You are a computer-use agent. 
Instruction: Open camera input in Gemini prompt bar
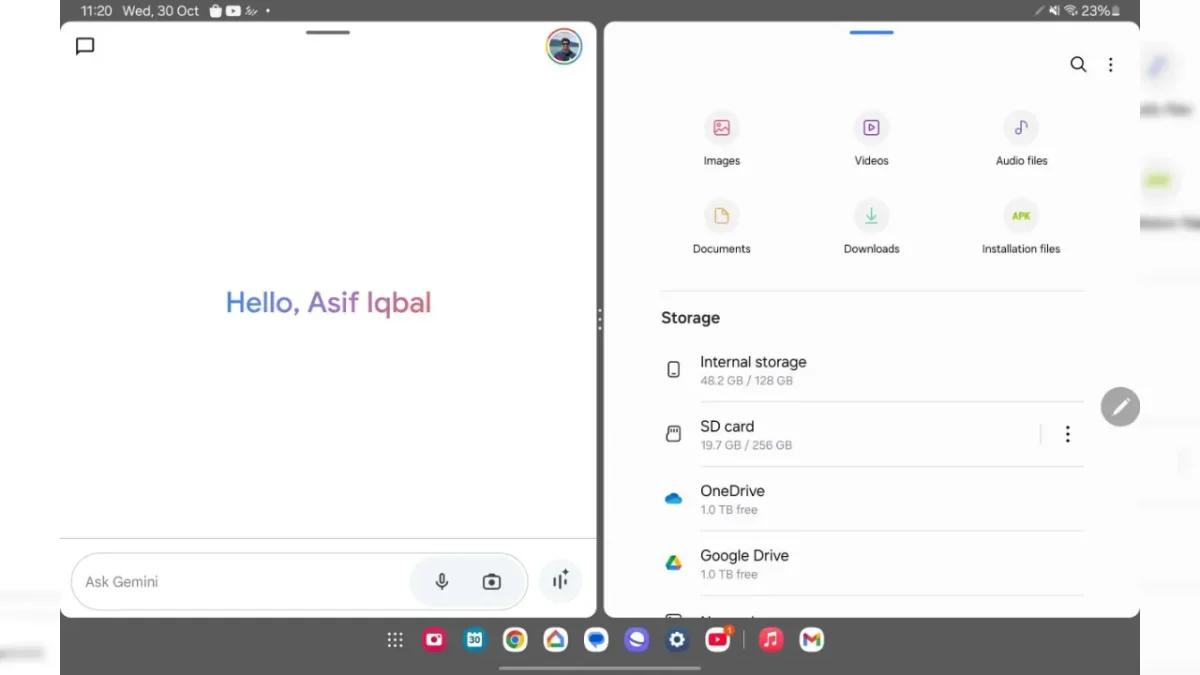coord(491,582)
